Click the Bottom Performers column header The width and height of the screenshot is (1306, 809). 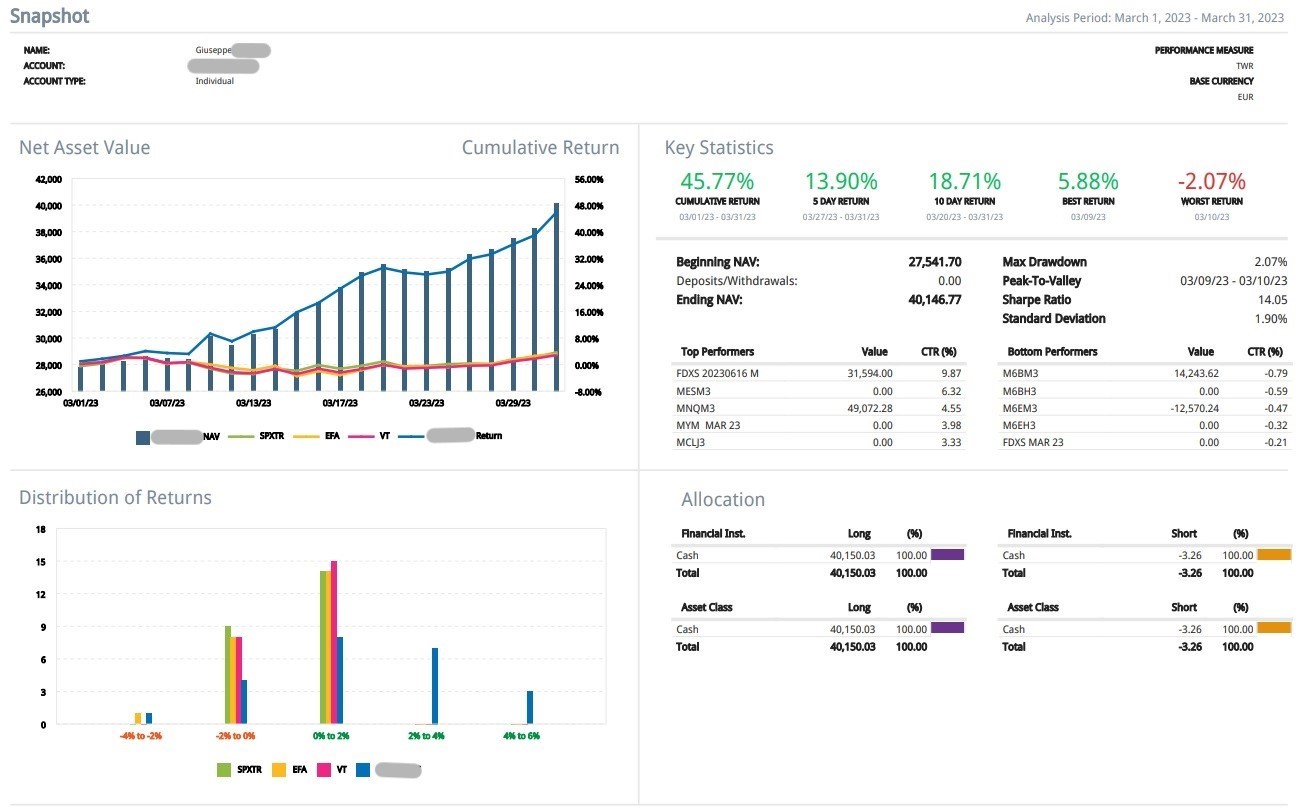[1052, 352]
